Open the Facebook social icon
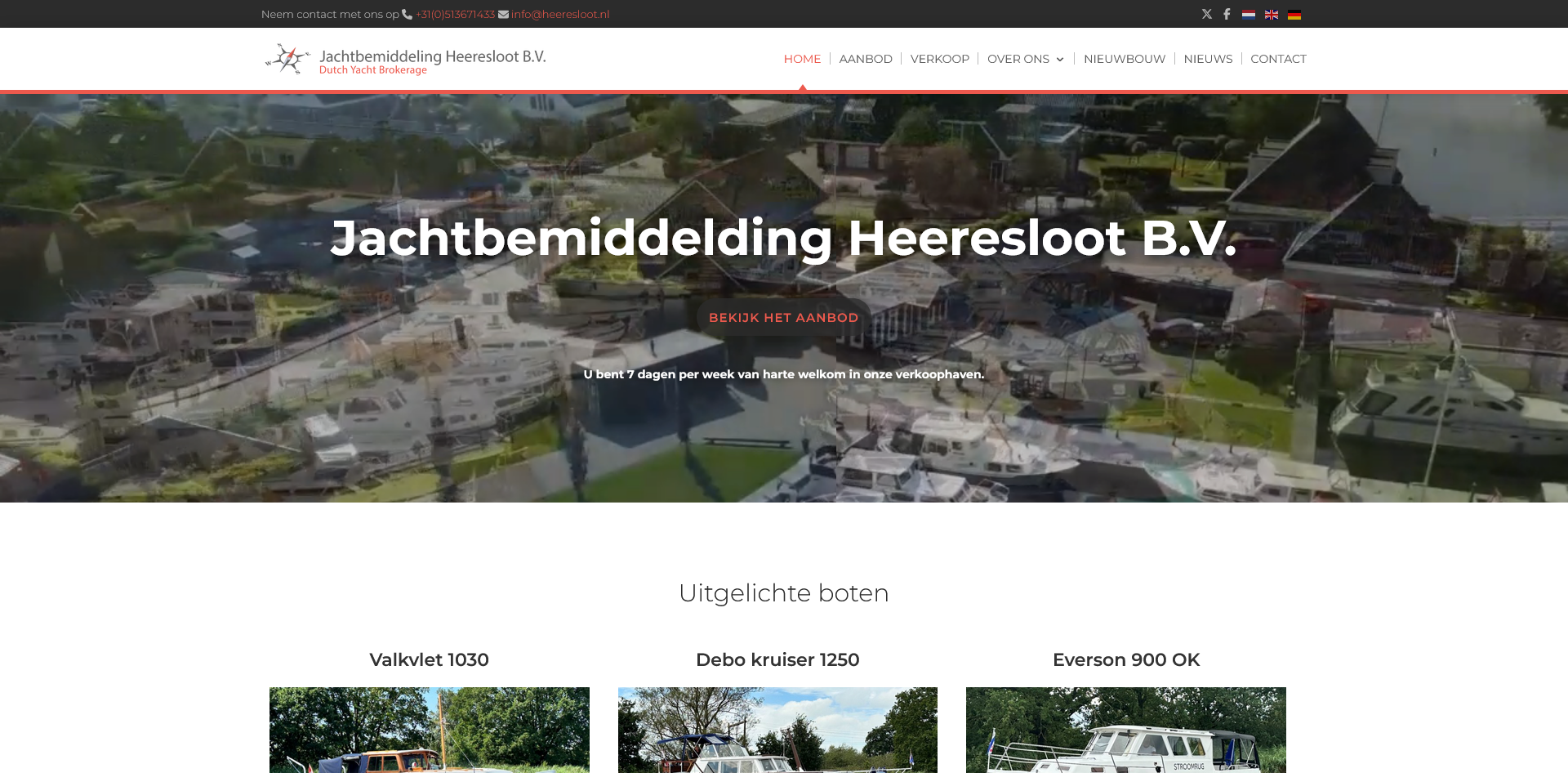Viewport: 1568px width, 773px height. (1227, 14)
